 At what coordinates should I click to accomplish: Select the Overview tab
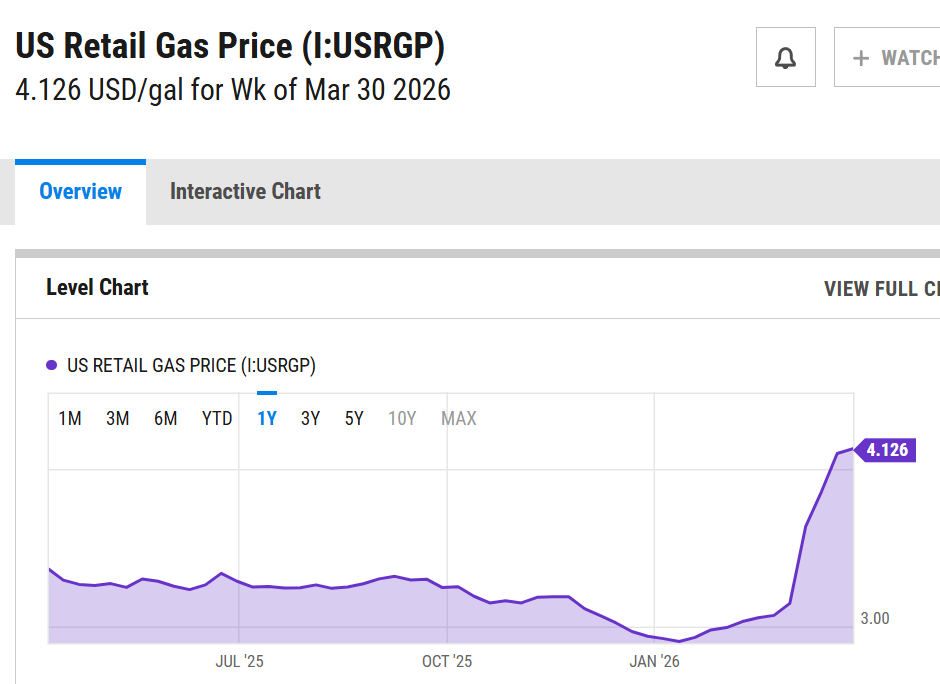(81, 191)
